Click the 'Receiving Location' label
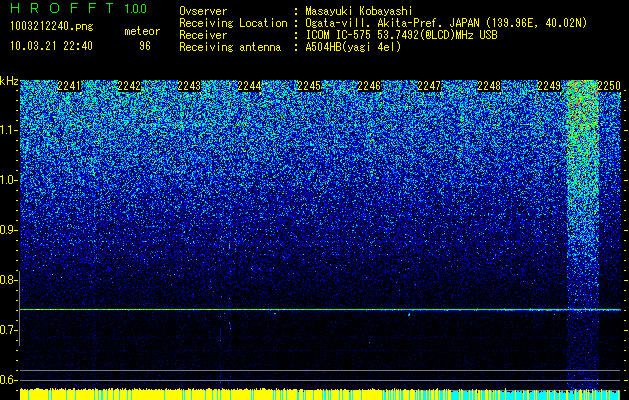Viewport: 629px width, 400px height. [233, 23]
